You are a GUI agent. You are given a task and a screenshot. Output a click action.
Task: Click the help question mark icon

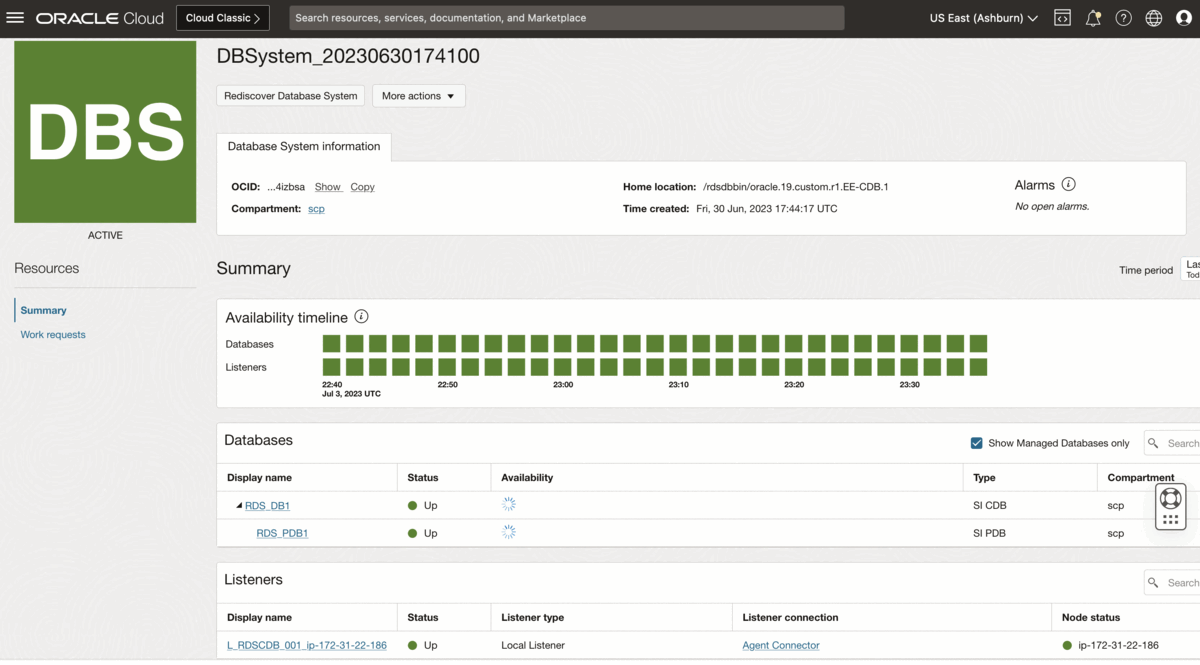tap(1123, 18)
